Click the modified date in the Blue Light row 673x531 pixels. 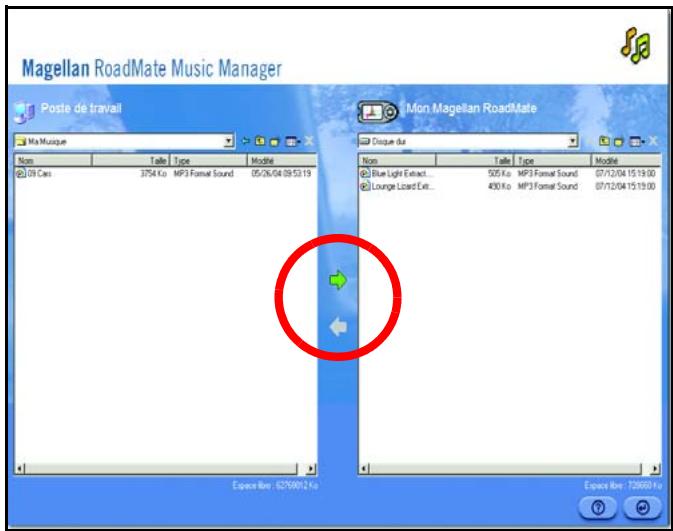tap(625, 173)
